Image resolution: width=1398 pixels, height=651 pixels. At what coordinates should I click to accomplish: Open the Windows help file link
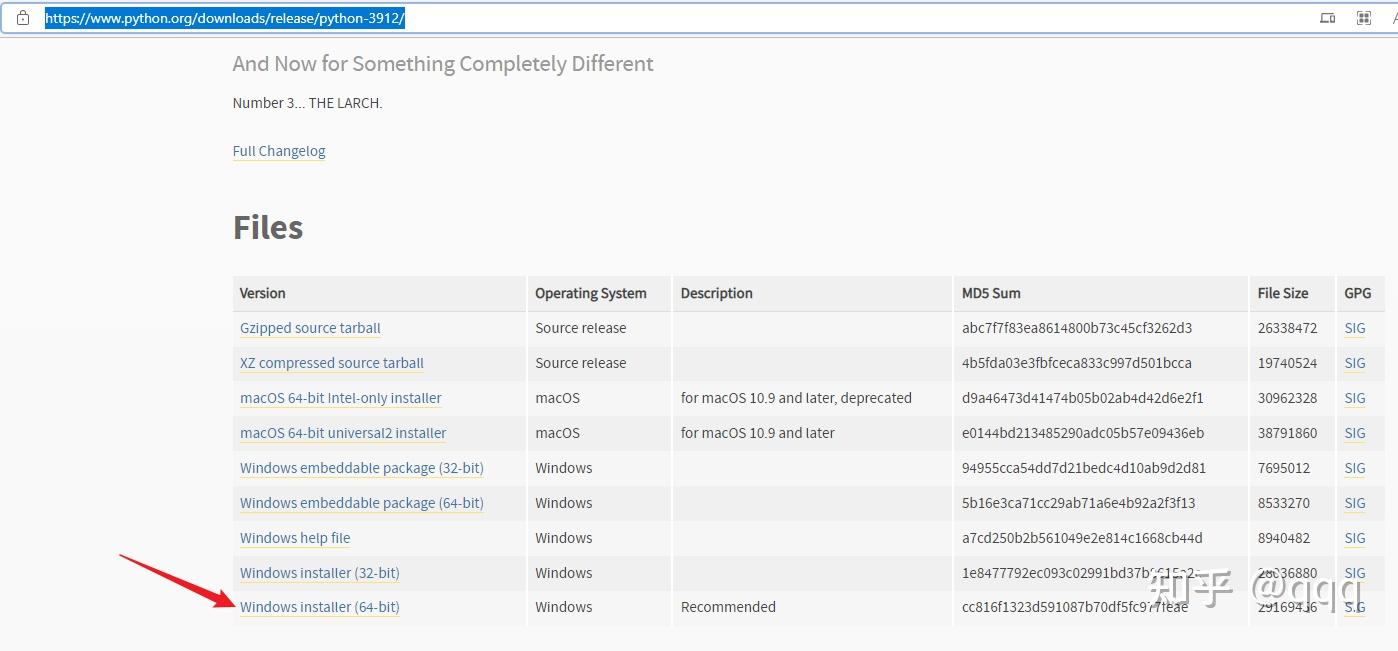click(x=295, y=538)
